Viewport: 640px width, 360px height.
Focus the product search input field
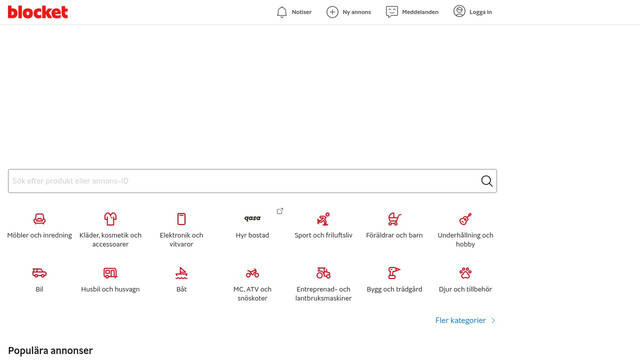(252, 181)
